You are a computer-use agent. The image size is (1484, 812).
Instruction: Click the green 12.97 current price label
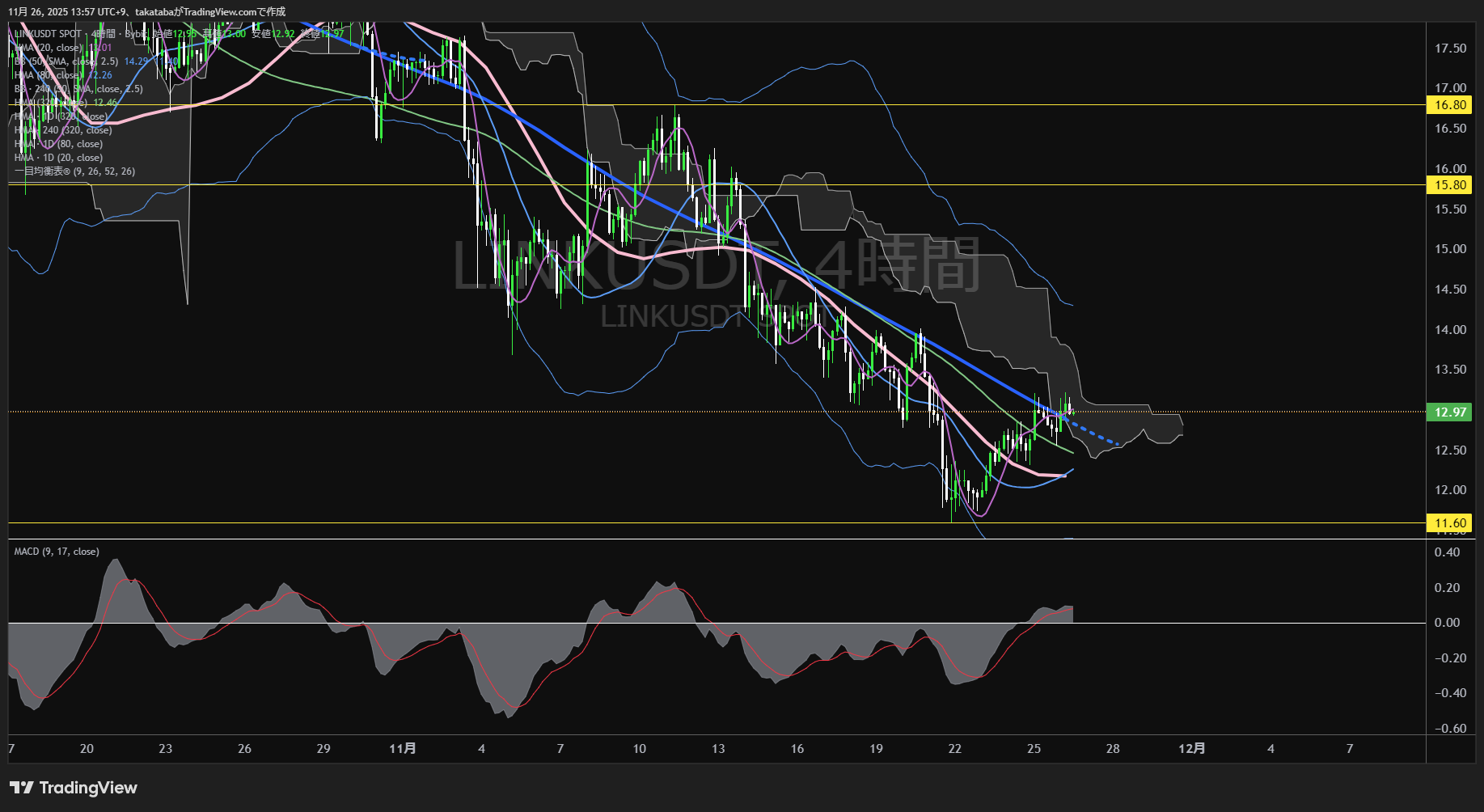[1450, 412]
